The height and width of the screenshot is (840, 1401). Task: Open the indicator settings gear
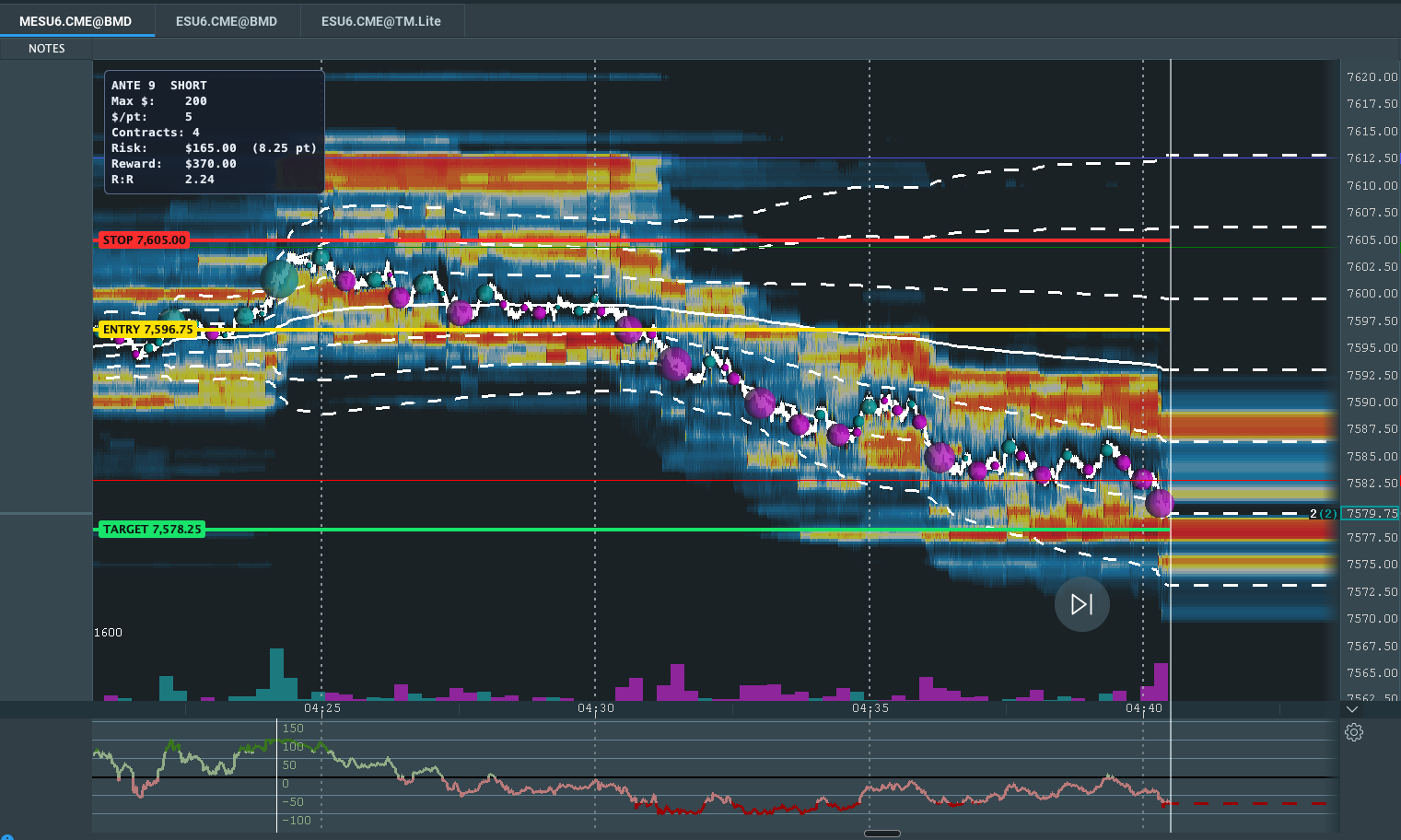click(x=1353, y=732)
